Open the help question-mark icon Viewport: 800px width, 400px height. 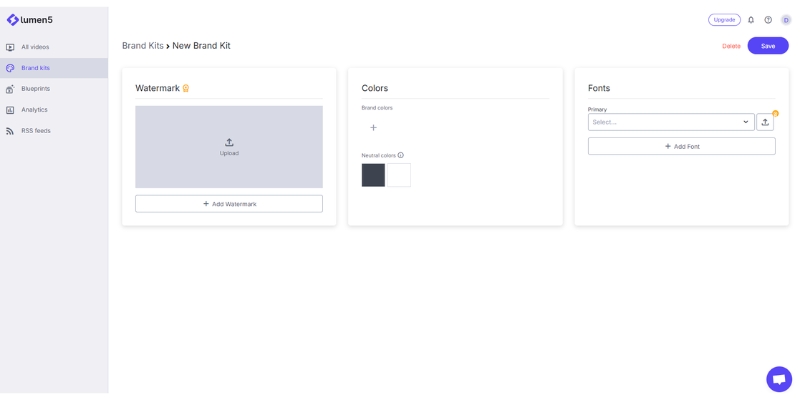[x=768, y=20]
